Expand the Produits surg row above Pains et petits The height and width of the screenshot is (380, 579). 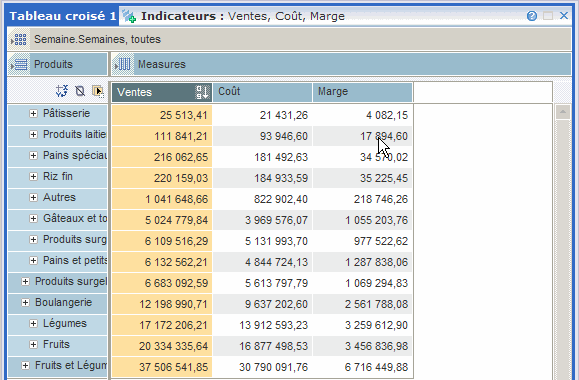point(33,240)
